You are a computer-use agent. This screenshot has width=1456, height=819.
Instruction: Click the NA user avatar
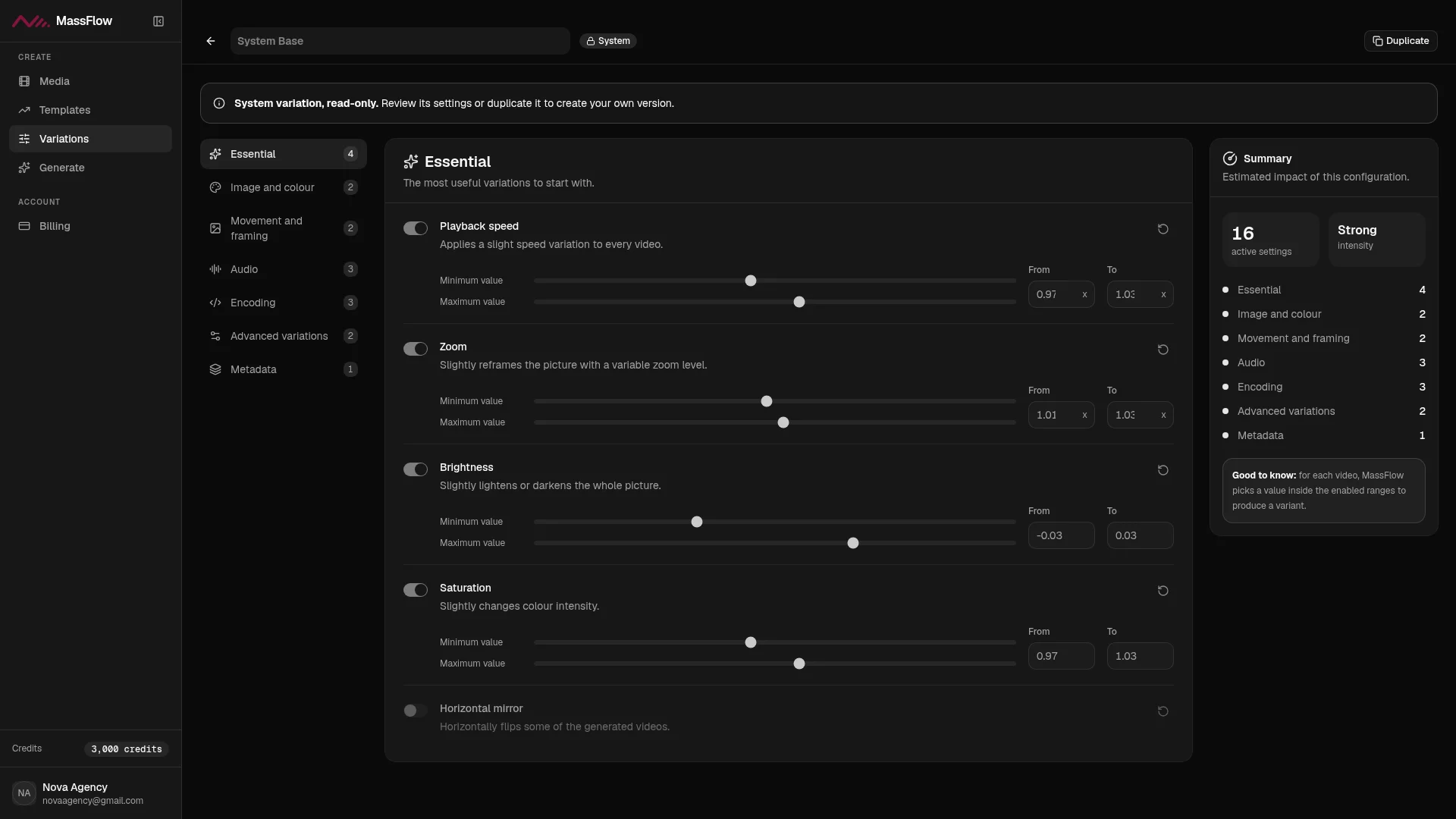coord(24,793)
